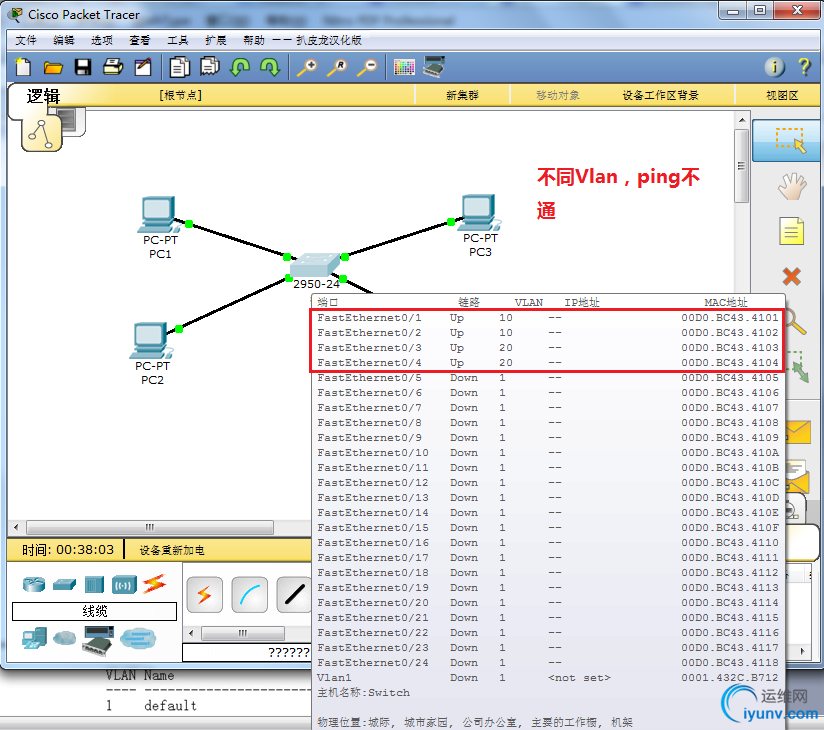Open a file with the folder icon
824x730 pixels.
(x=53, y=67)
